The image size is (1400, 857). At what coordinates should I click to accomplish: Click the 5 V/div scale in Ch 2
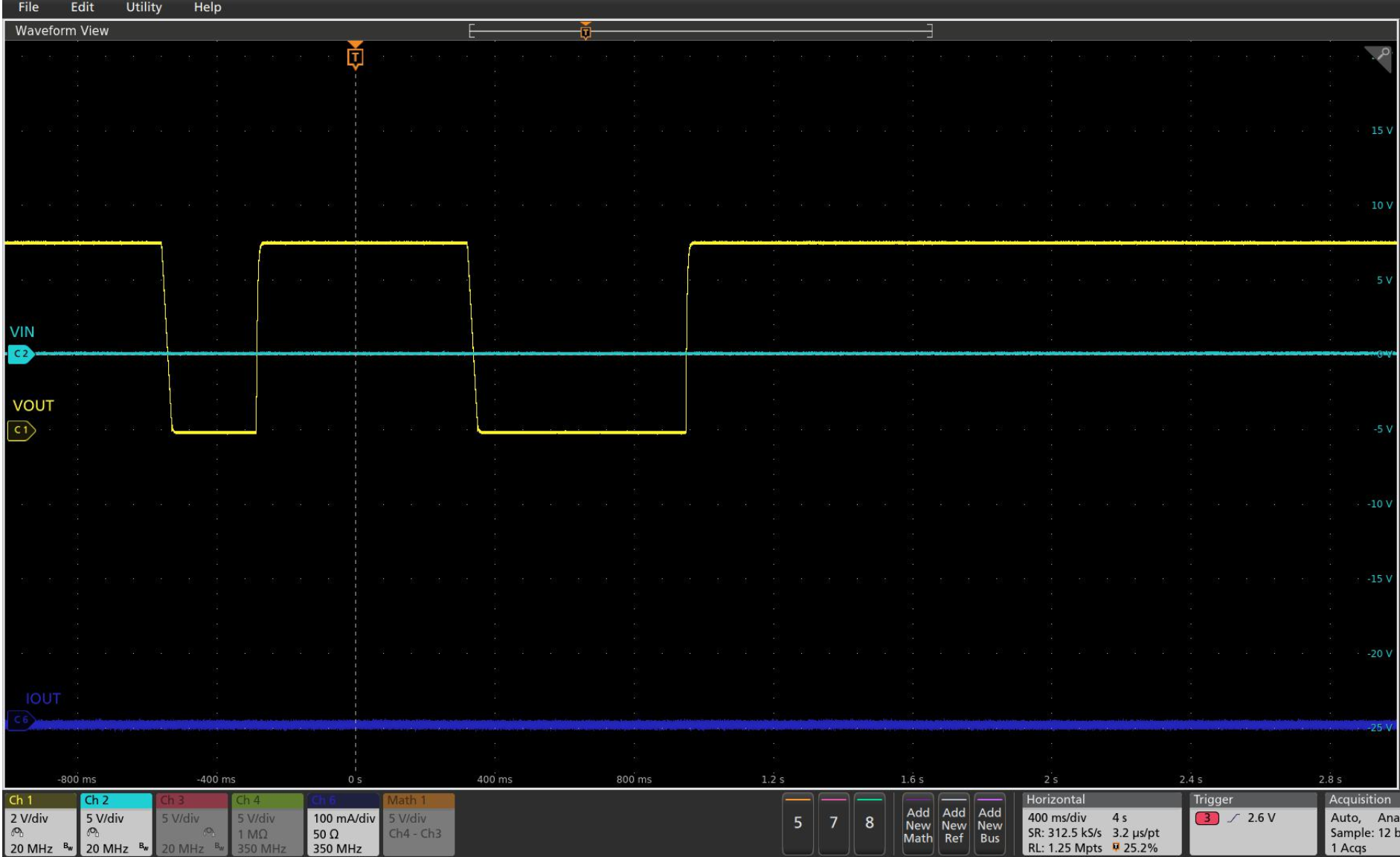[105, 818]
